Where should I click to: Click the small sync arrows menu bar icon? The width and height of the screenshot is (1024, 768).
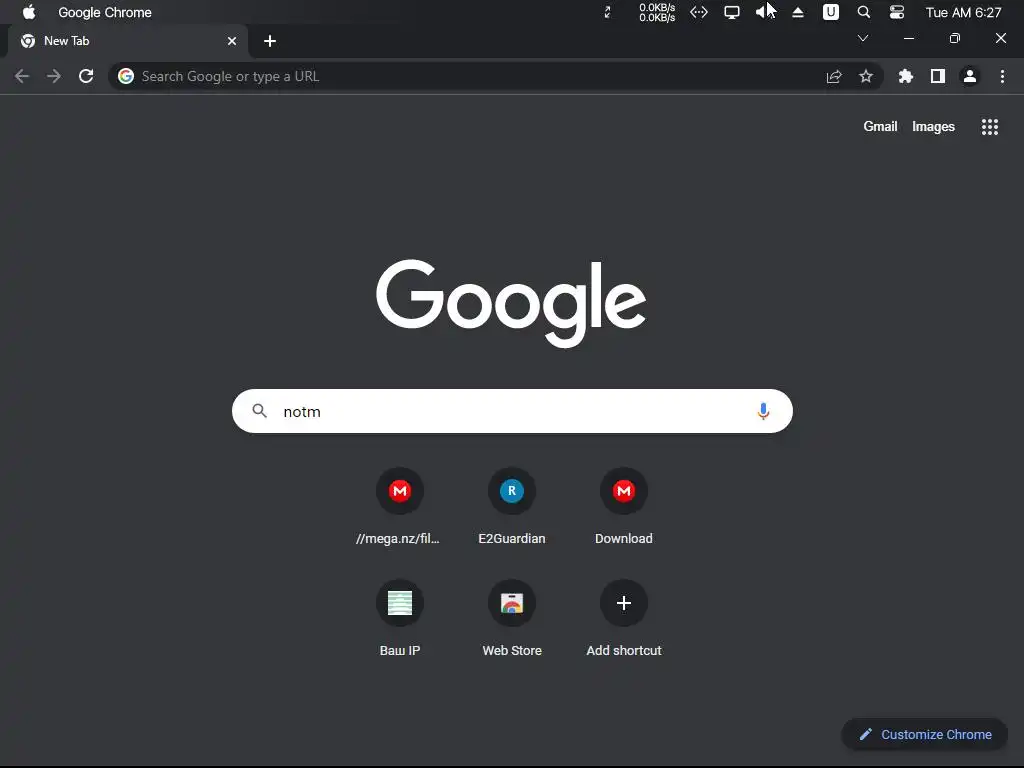tap(607, 12)
